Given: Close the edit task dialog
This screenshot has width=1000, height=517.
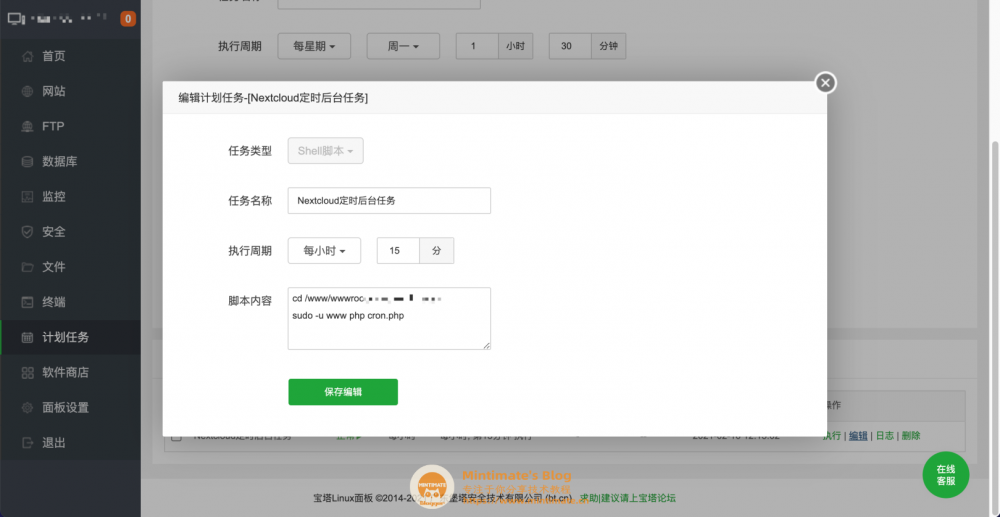Looking at the screenshot, I should click(825, 82).
